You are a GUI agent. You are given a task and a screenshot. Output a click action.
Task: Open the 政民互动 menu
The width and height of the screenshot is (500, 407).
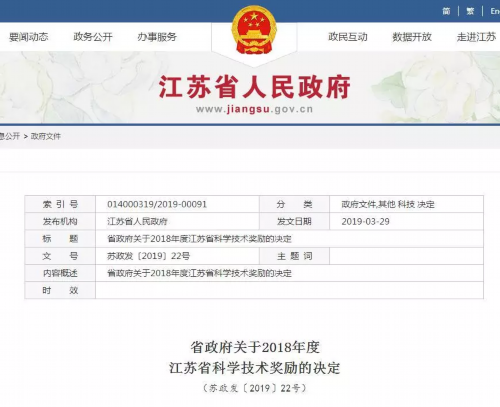(348, 37)
